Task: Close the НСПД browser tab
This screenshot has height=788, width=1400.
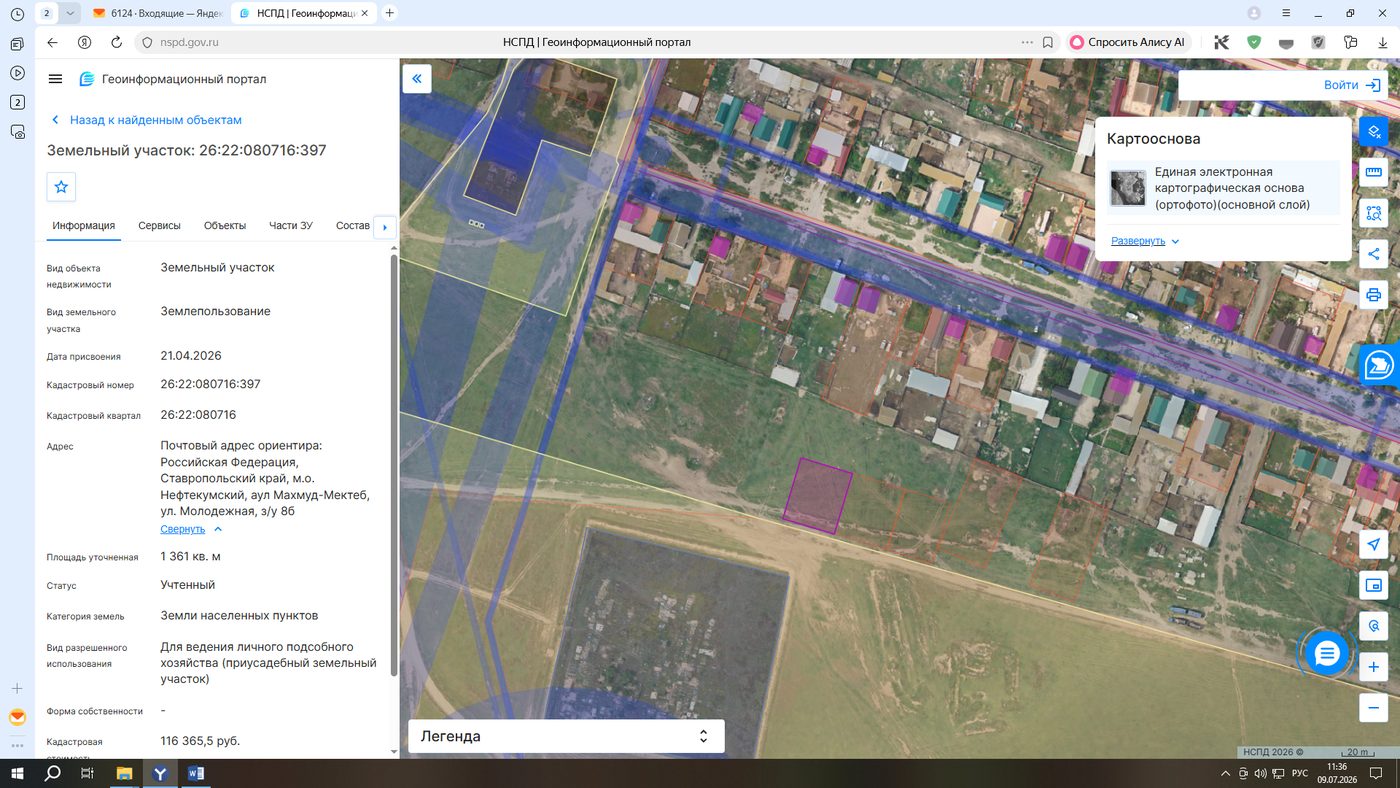Action: (x=365, y=13)
